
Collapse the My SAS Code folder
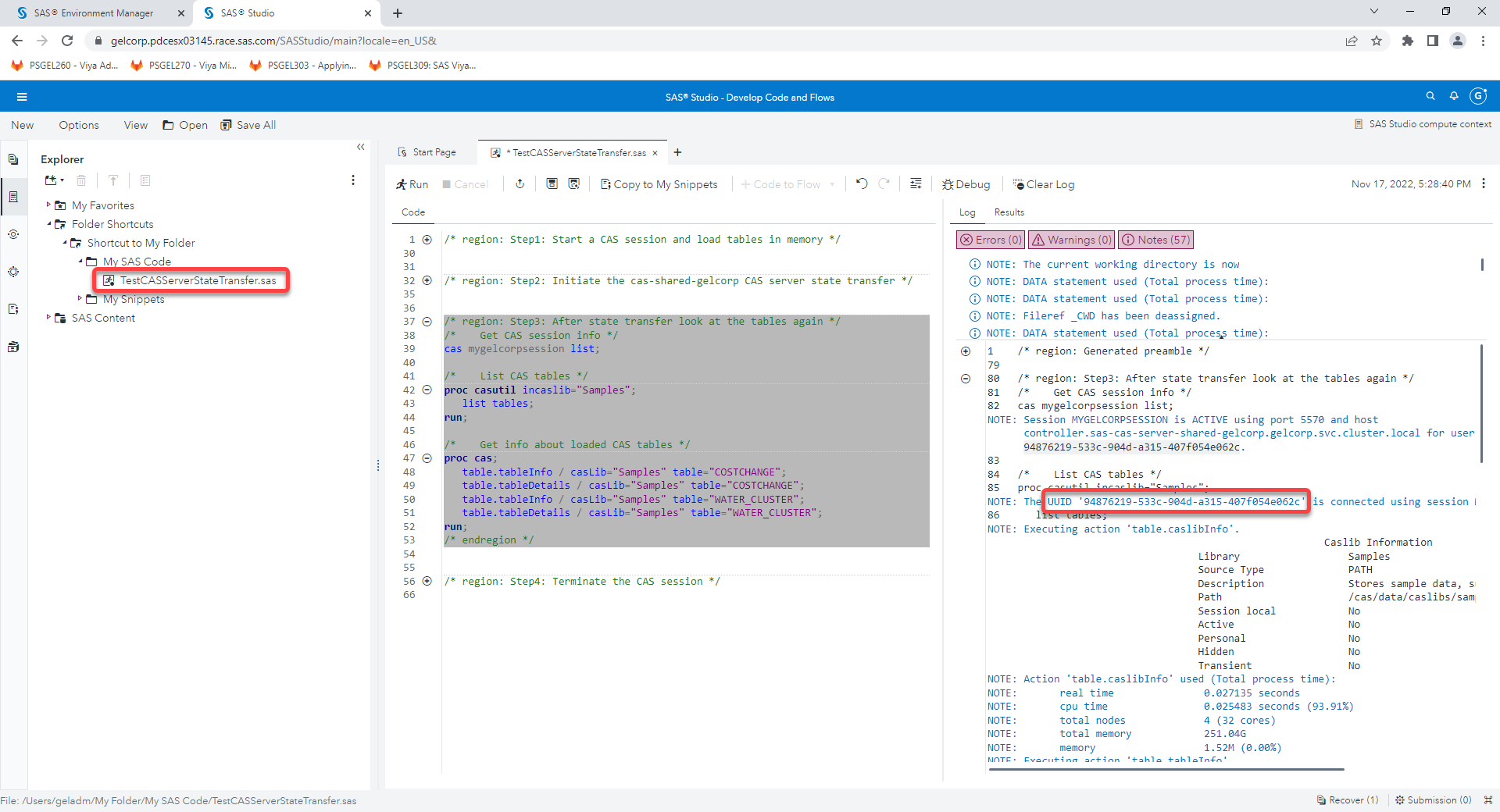point(80,261)
